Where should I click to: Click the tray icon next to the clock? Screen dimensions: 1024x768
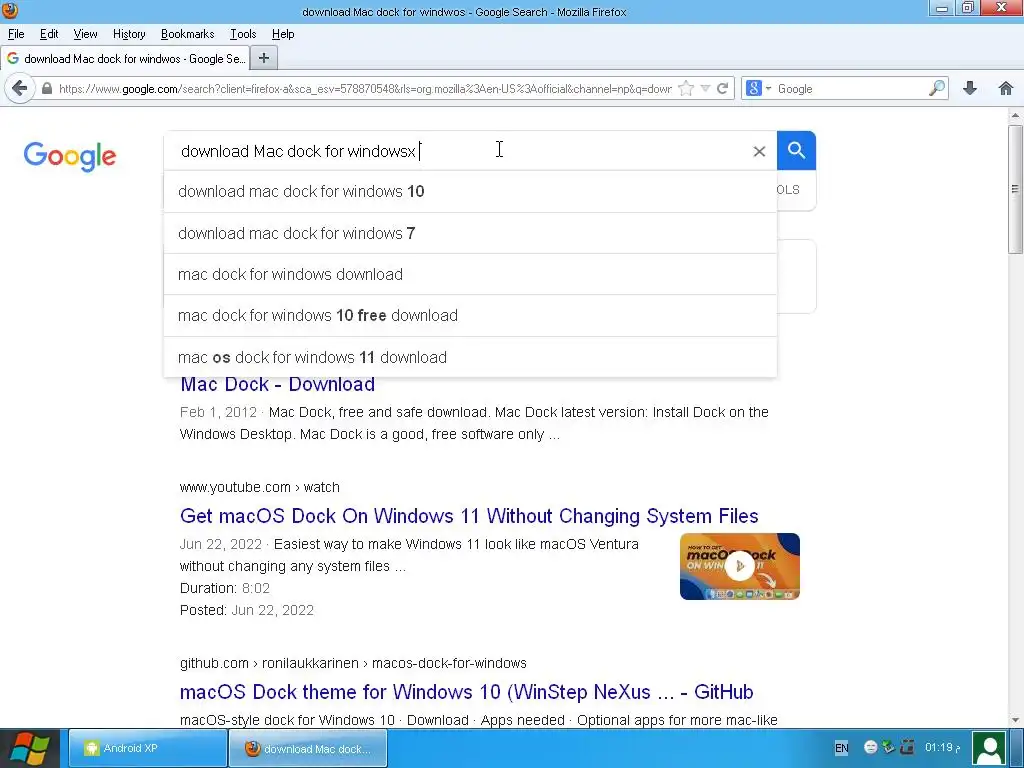coord(907,746)
